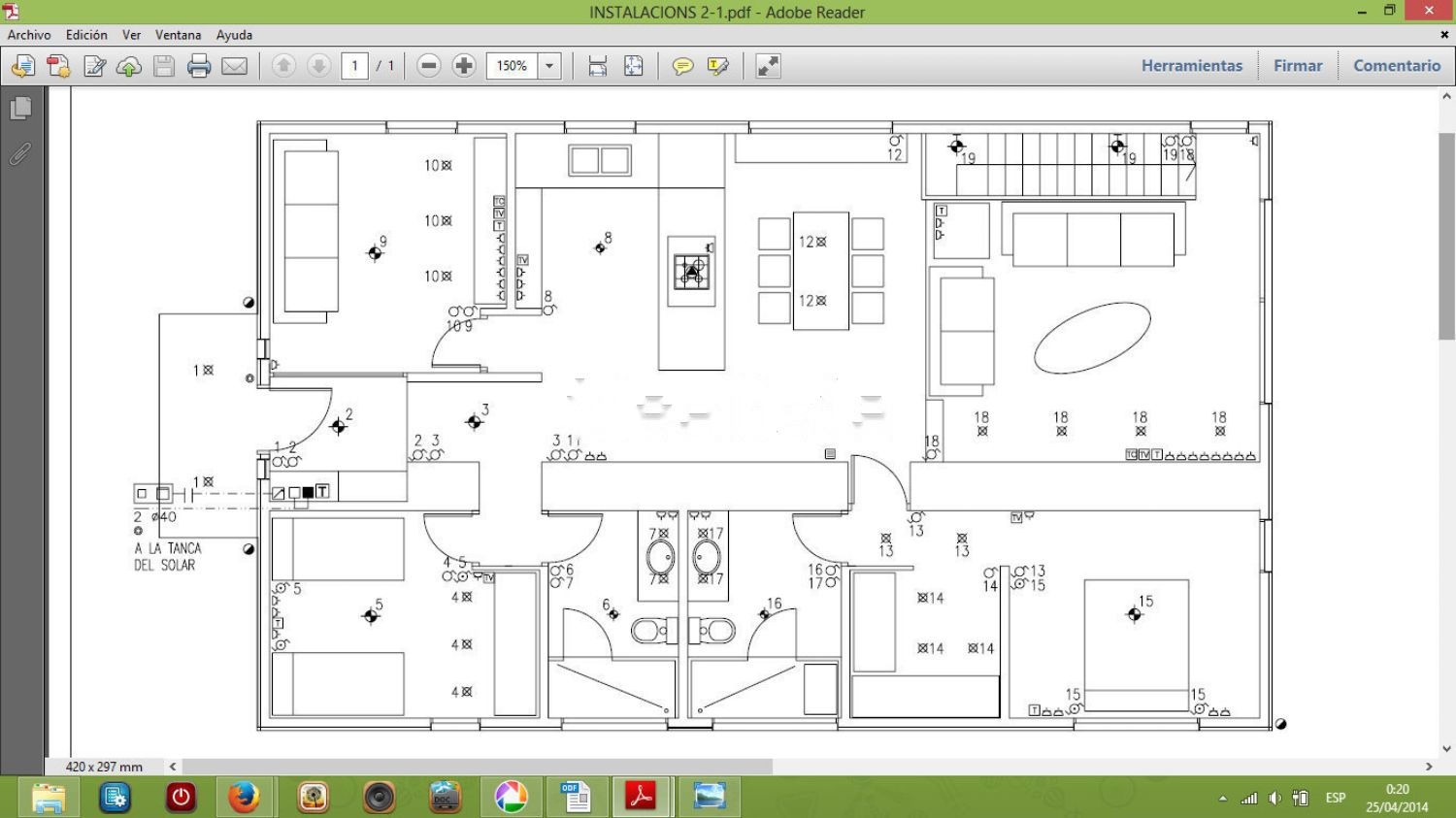This screenshot has width=1456, height=818.
Task: Click the page number input field
Action: point(354,66)
